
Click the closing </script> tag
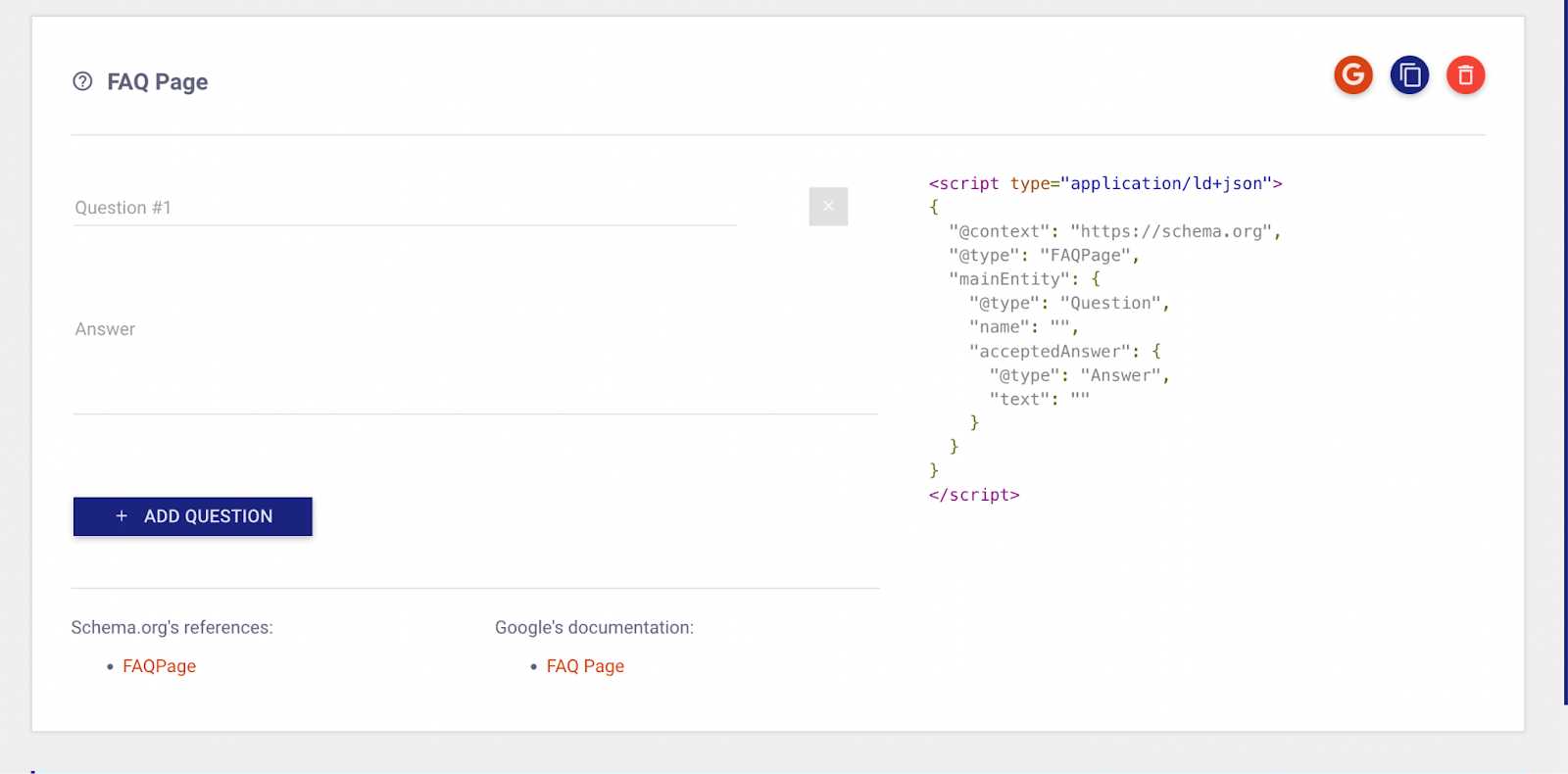tap(974, 495)
